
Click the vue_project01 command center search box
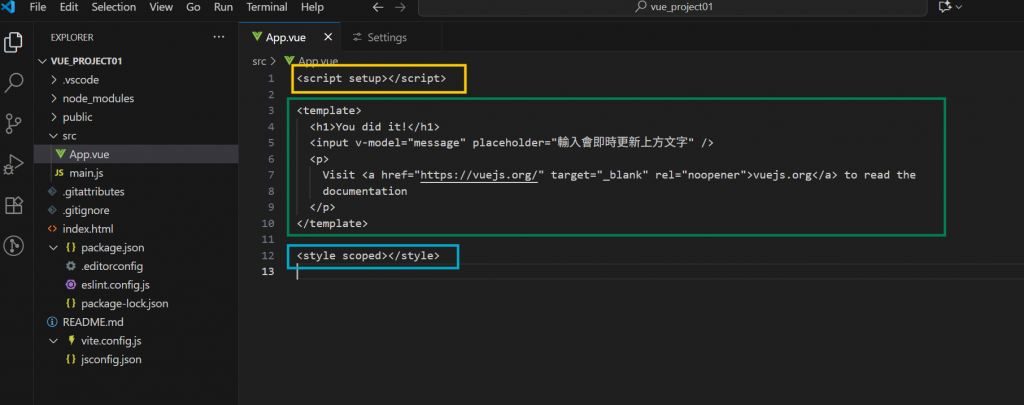[672, 7]
